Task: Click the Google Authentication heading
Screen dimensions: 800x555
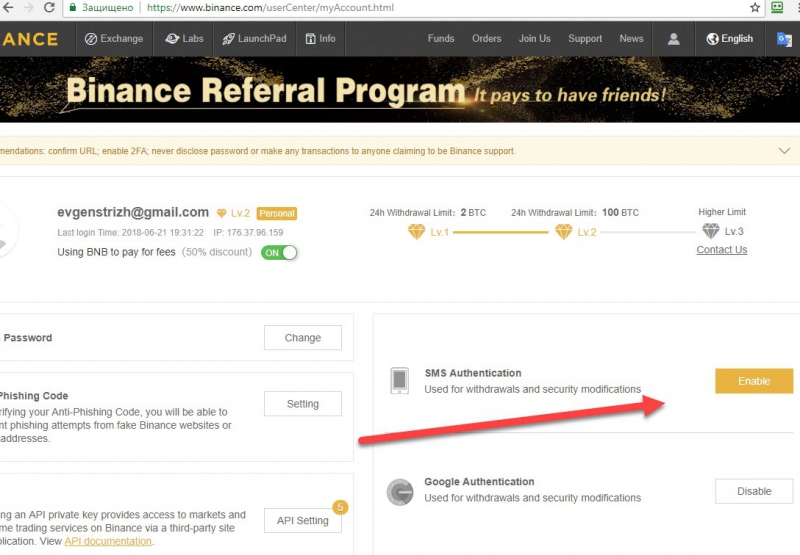Action: click(479, 482)
